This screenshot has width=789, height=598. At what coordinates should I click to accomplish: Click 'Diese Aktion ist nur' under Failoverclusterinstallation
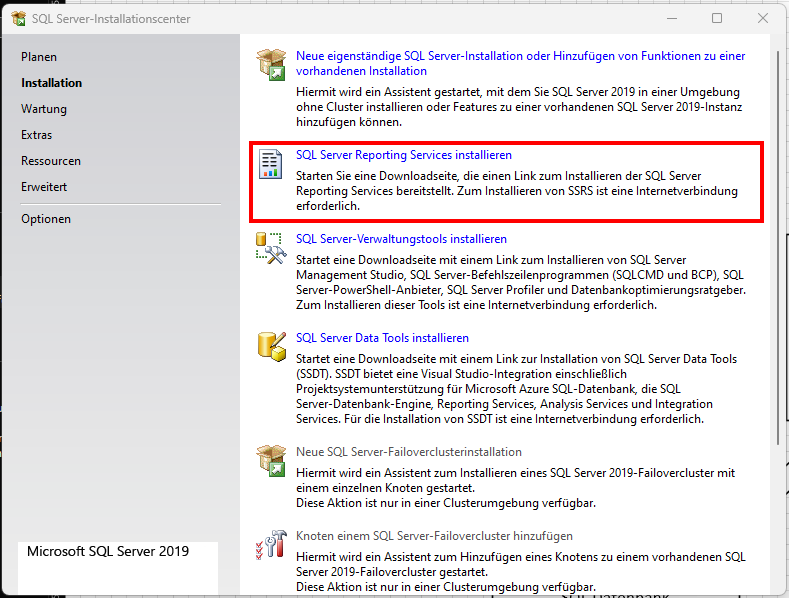[x=446, y=503]
